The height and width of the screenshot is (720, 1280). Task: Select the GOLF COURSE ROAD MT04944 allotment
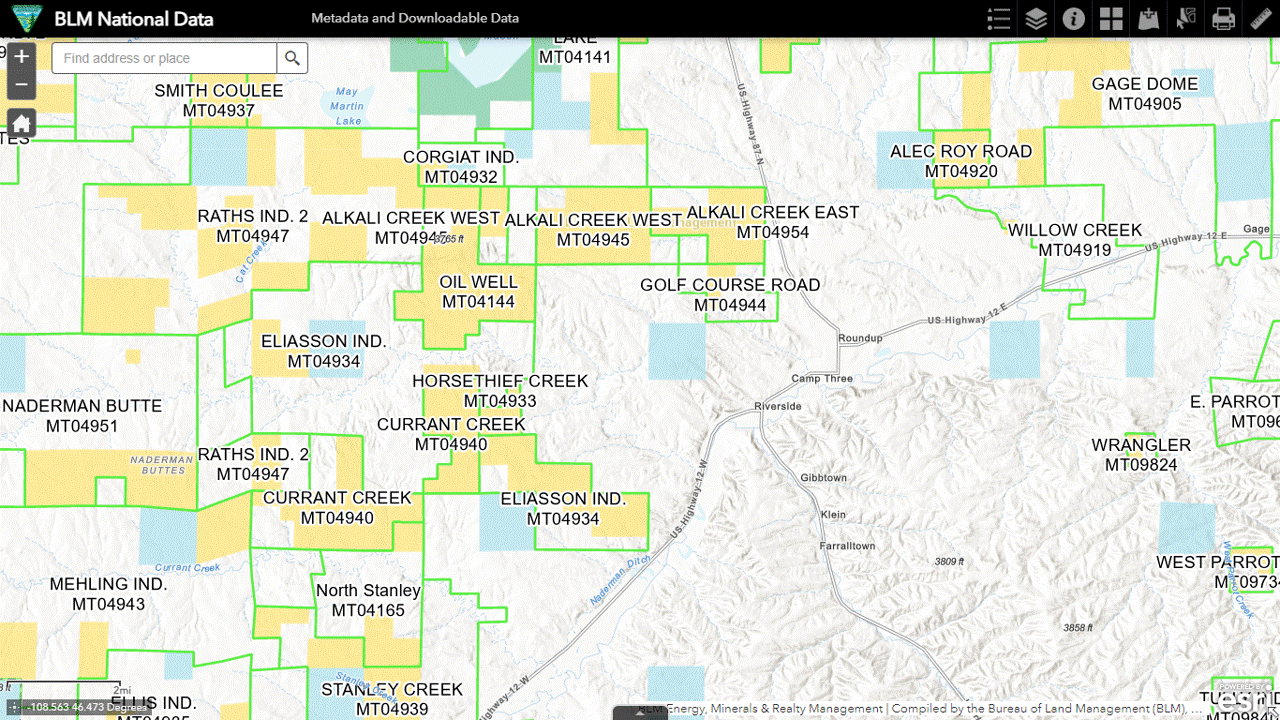coord(730,295)
